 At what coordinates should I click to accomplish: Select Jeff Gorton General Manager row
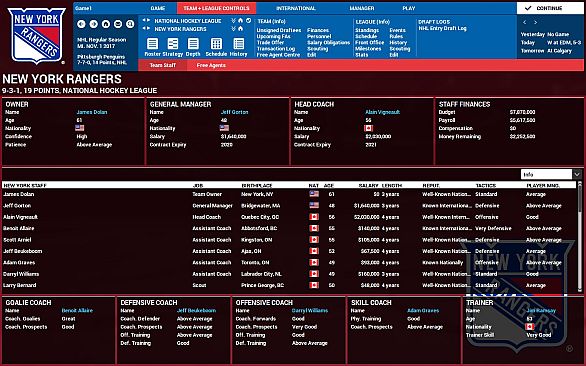[x=289, y=206]
